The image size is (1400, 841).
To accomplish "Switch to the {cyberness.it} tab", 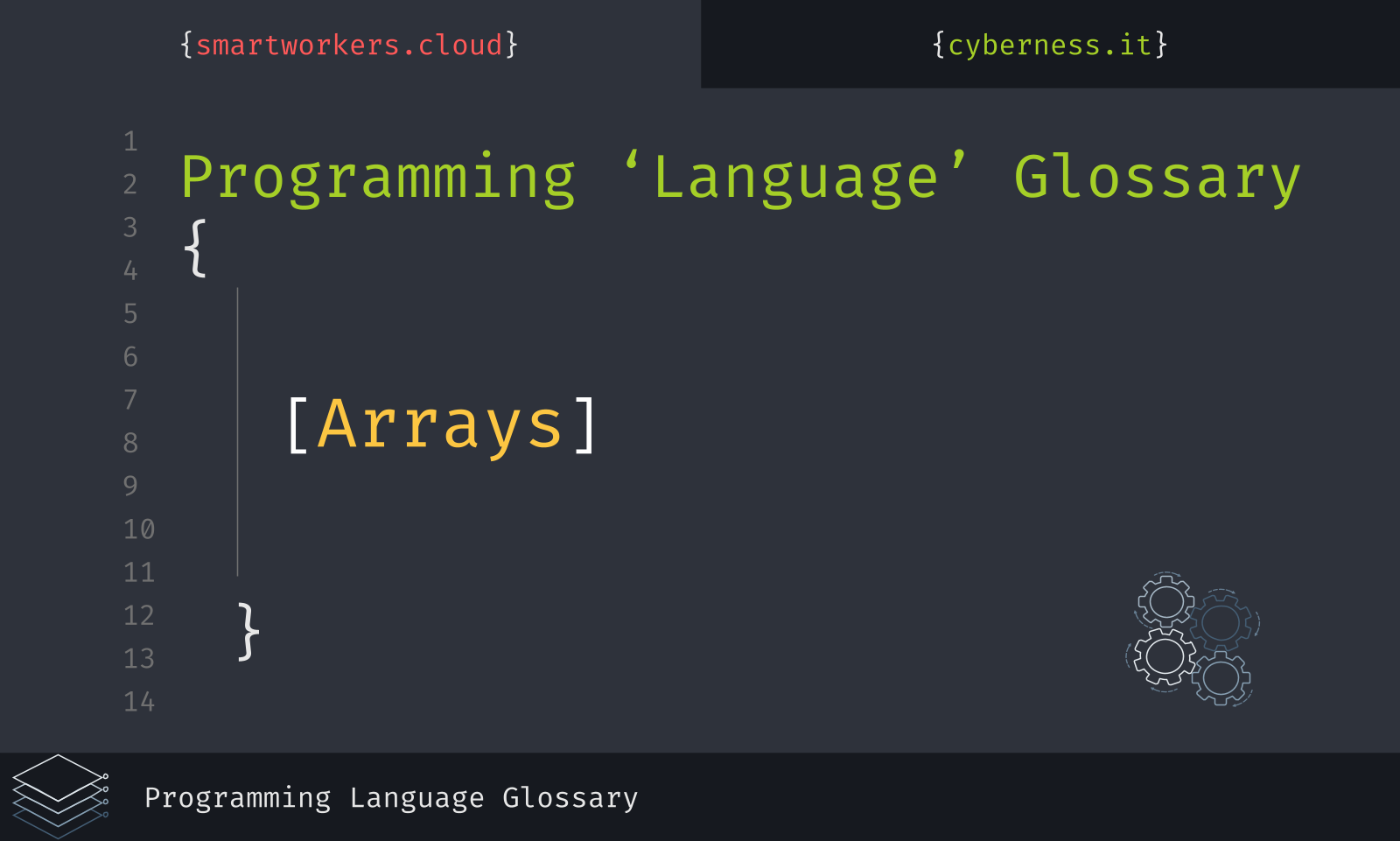I will (1050, 45).
